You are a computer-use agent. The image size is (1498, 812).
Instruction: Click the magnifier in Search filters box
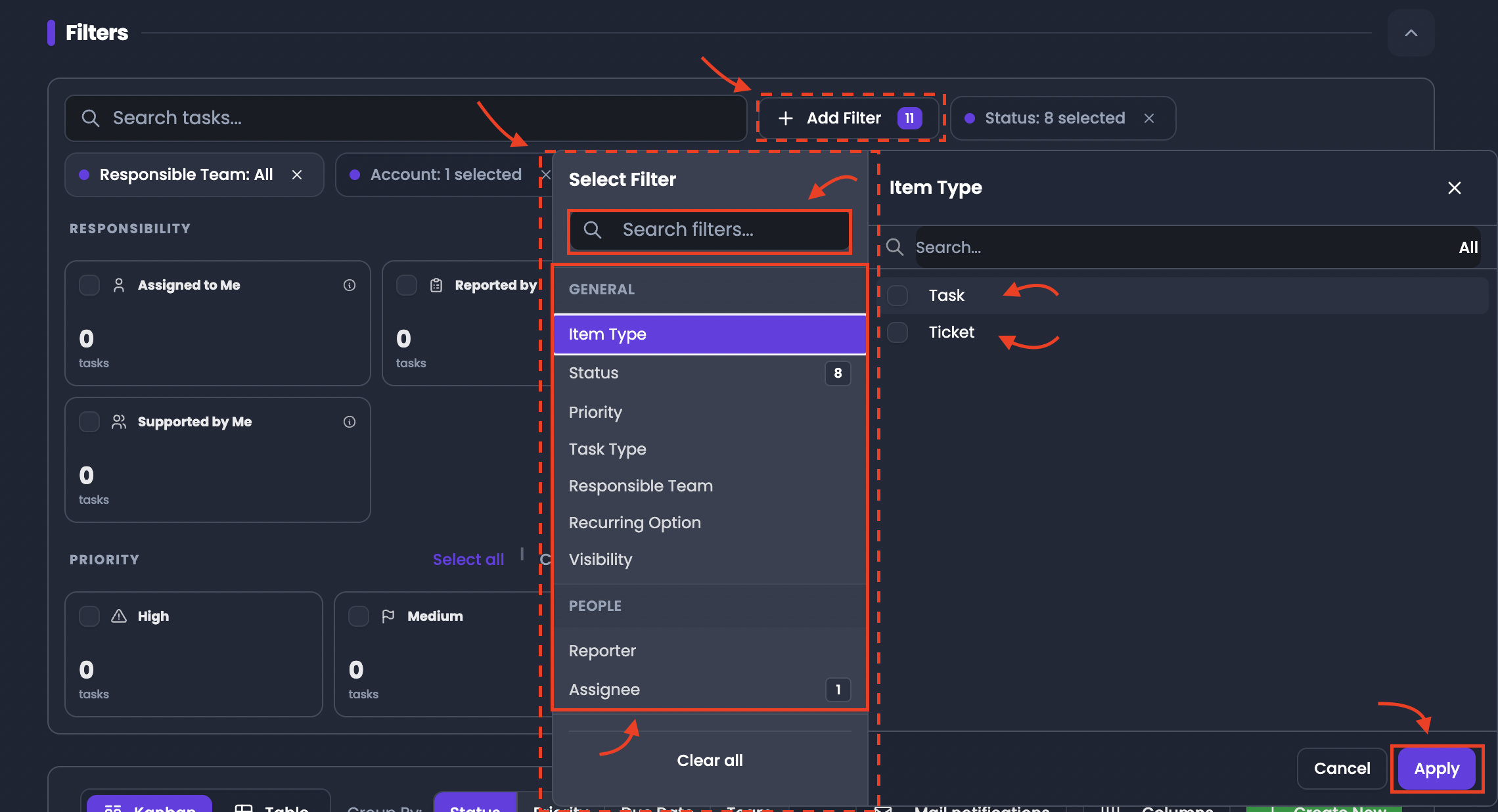(593, 230)
